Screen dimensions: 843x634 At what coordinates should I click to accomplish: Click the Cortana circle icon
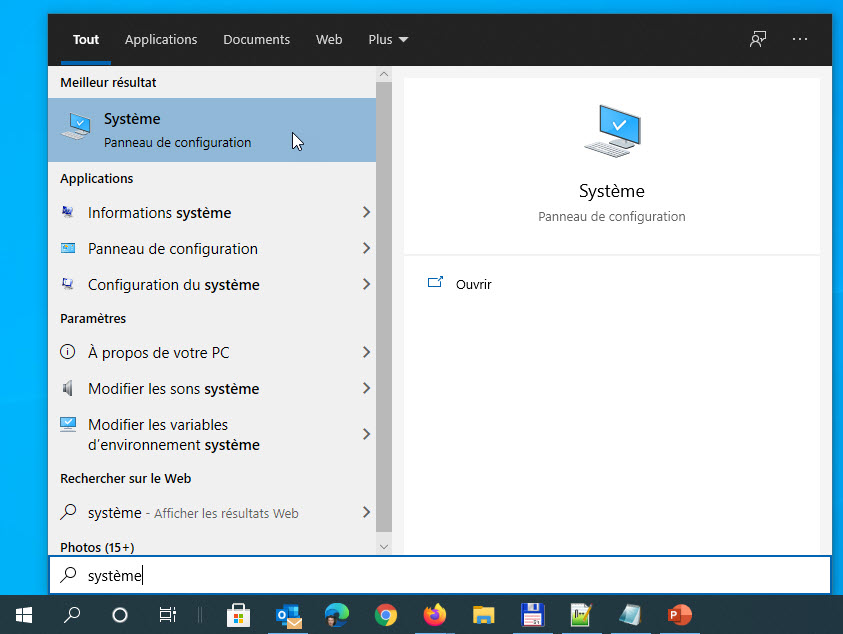120,615
